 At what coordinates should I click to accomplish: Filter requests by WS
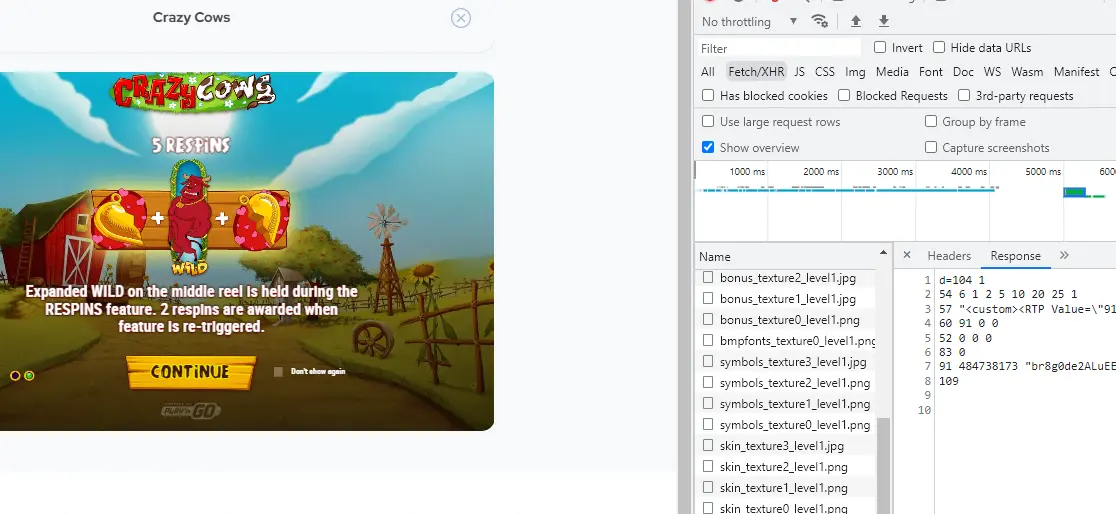[992, 72]
